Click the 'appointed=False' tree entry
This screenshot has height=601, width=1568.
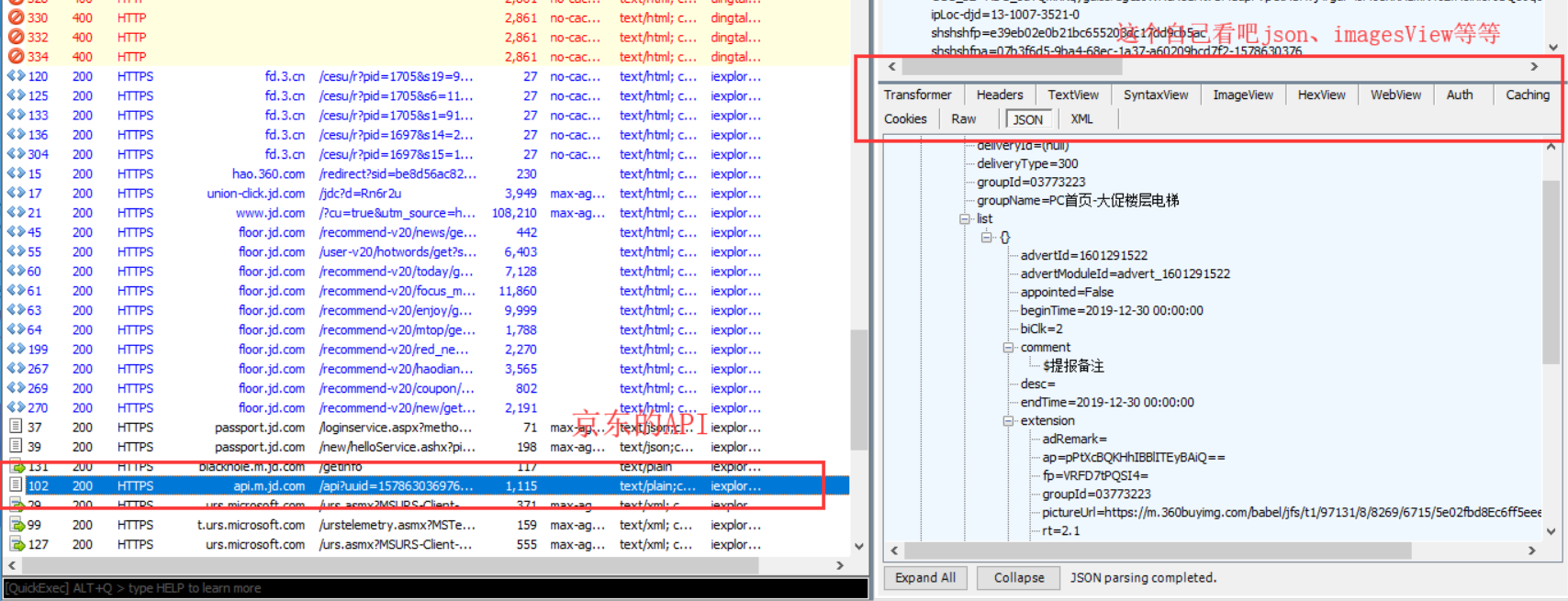(x=1067, y=292)
